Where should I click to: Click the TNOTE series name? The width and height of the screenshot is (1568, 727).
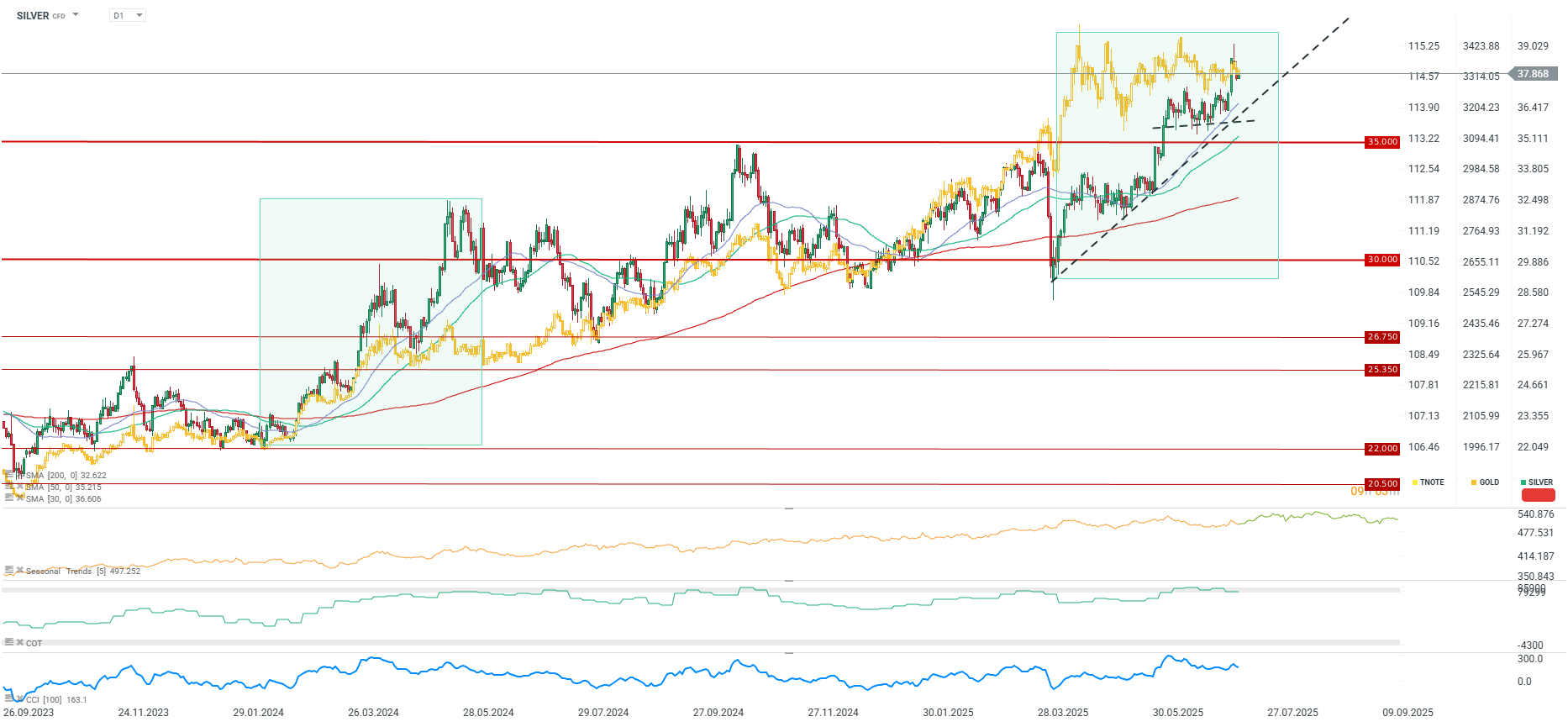point(1432,482)
